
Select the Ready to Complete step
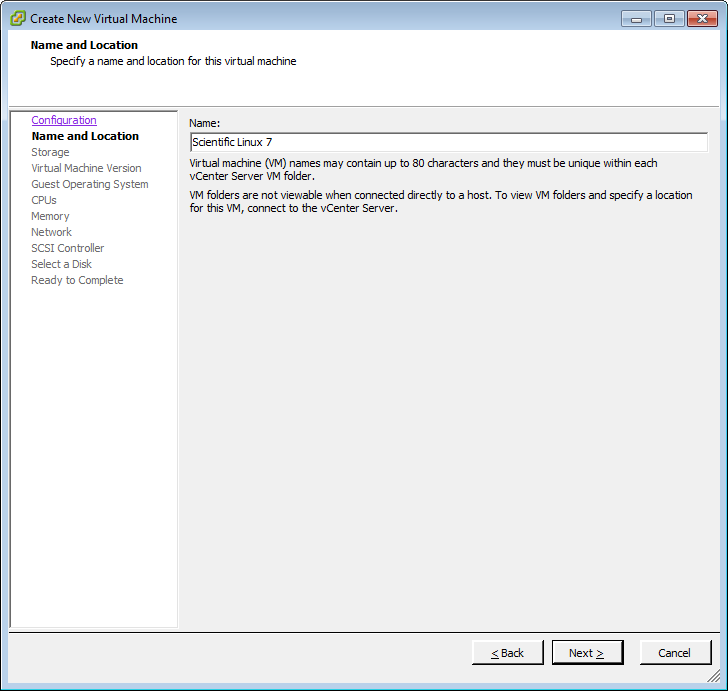click(77, 280)
